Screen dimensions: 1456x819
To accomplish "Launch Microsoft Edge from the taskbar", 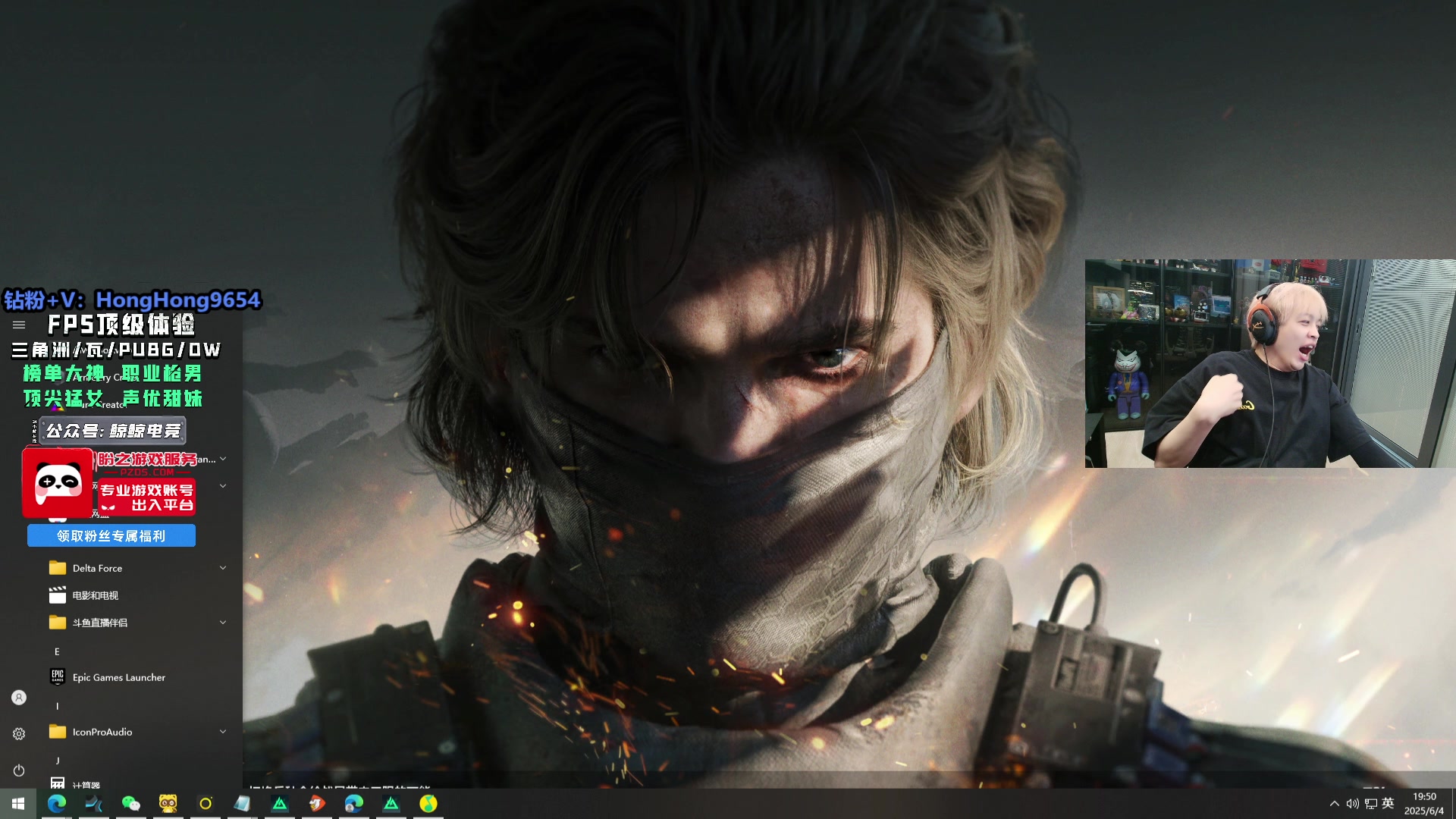I will (57, 803).
